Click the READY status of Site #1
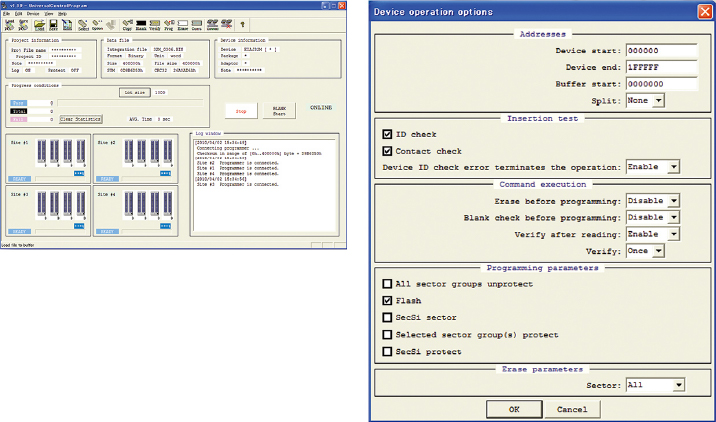Image resolution: width=716 pixels, height=422 pixels. coord(19,179)
